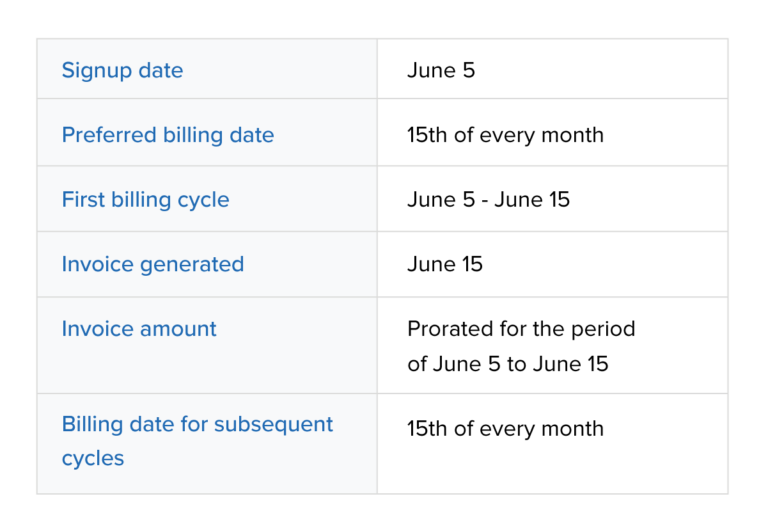Select the value cell for First billing cycle
This screenshot has width=768, height=524.
click(x=552, y=199)
